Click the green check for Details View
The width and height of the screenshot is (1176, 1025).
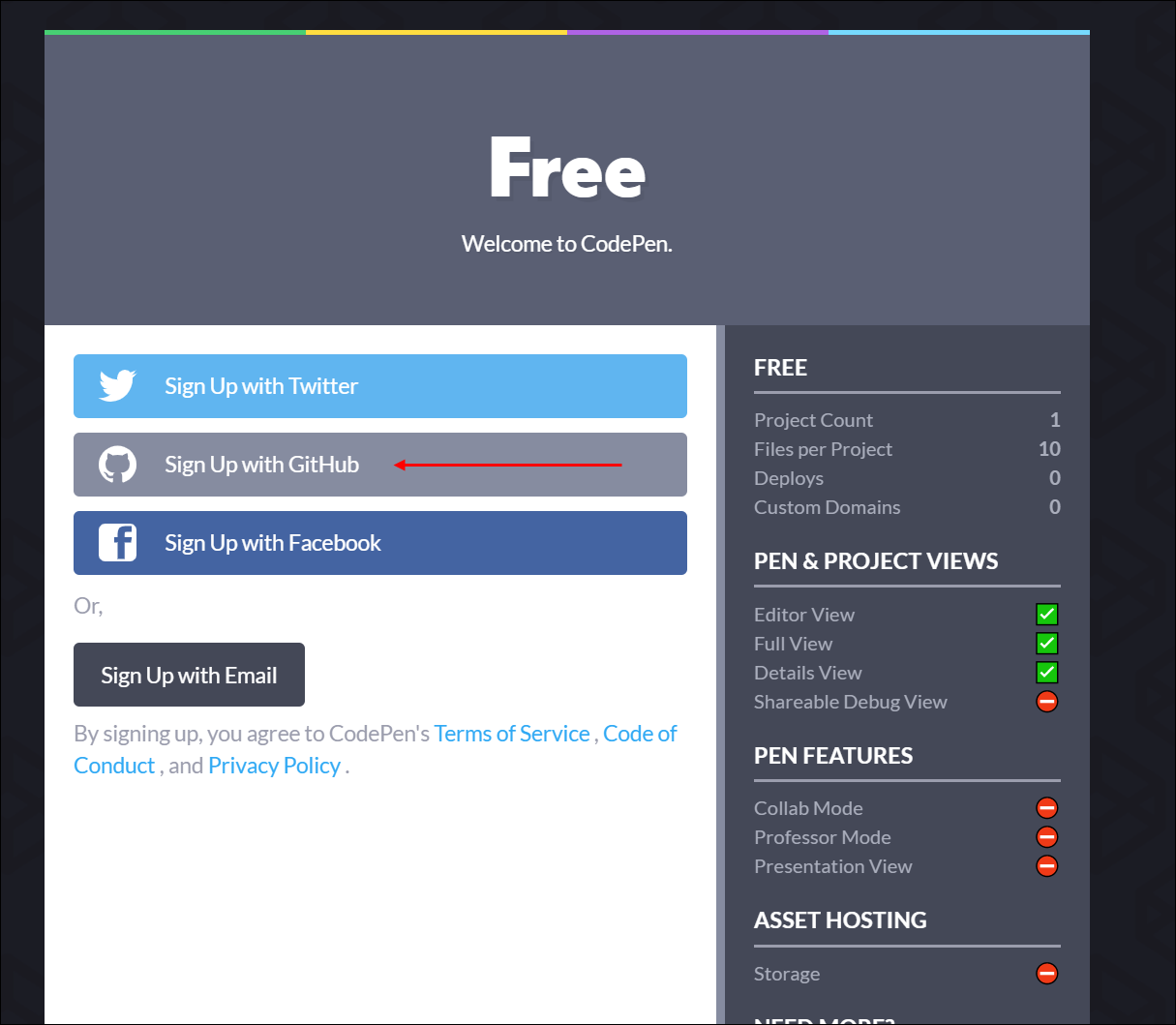[1047, 673]
